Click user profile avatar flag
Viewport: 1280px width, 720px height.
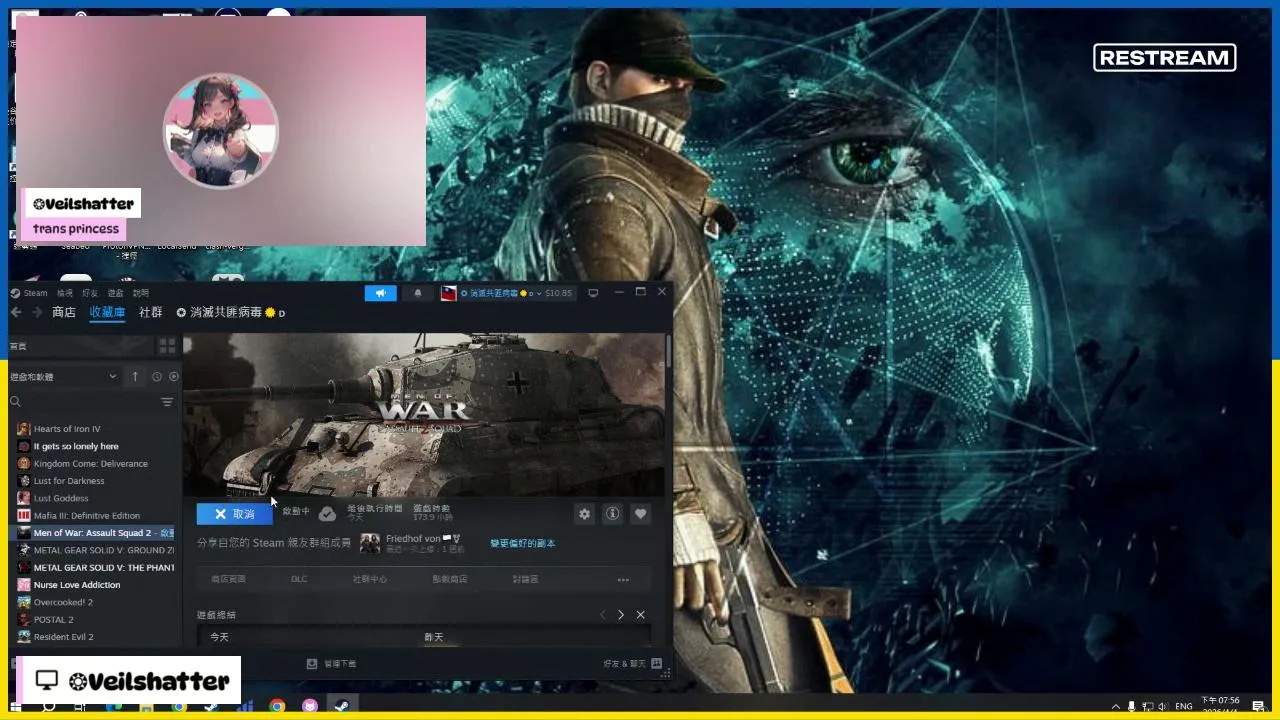tap(449, 293)
